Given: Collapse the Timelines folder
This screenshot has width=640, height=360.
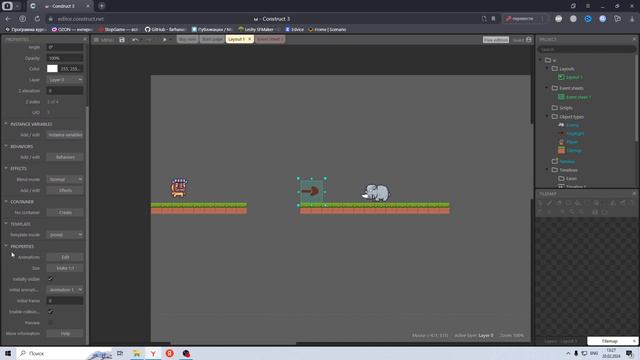Looking at the screenshot, I should 547,170.
